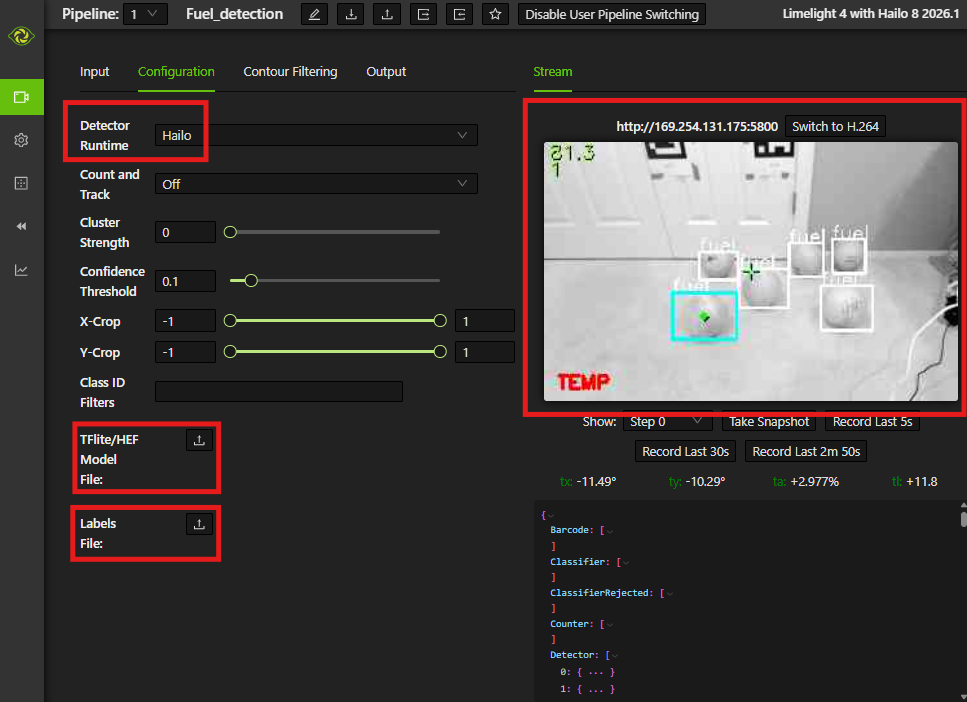Select the Configuration tab

pyautogui.click(x=176, y=72)
